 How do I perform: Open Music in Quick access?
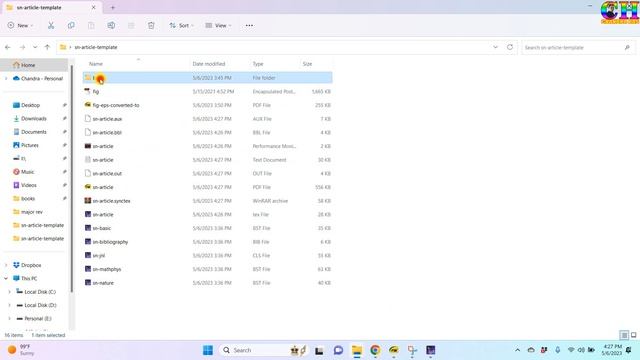point(27,172)
